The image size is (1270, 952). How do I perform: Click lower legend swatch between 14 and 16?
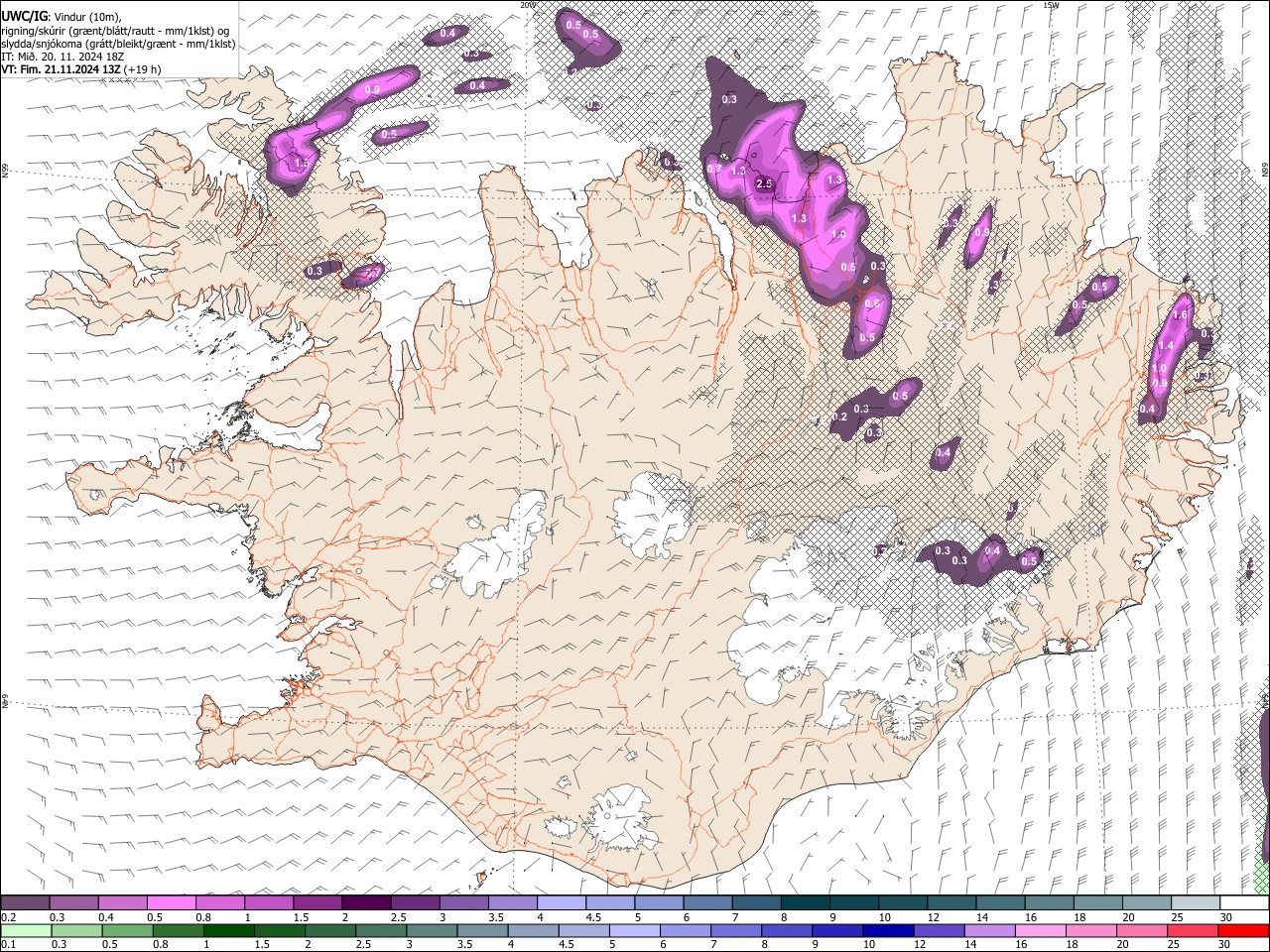click(x=990, y=930)
